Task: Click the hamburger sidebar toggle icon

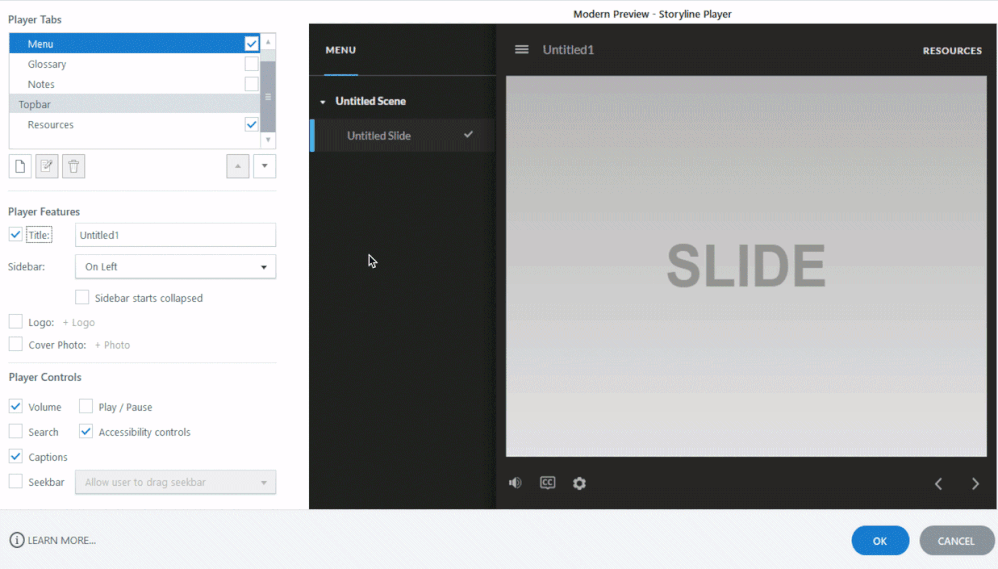Action: coord(521,49)
